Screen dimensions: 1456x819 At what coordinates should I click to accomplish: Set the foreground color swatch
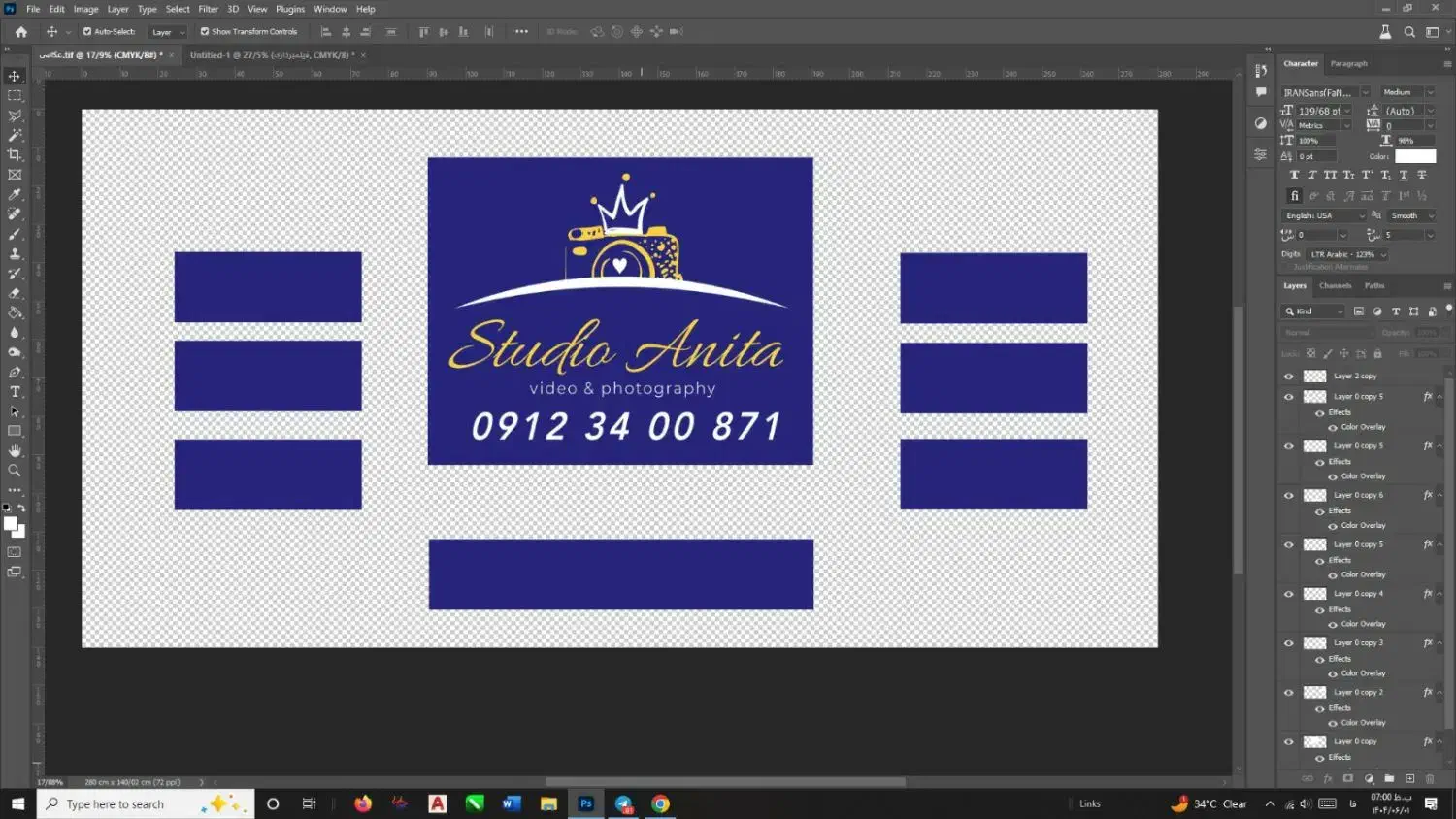[10, 524]
